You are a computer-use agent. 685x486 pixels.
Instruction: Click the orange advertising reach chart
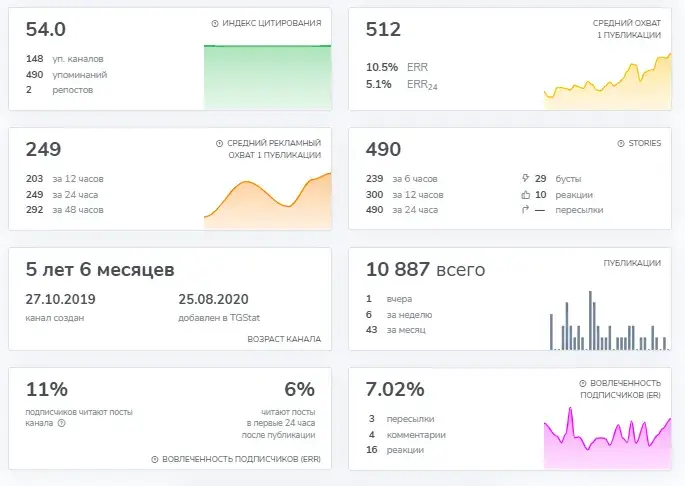pyautogui.click(x=267, y=201)
